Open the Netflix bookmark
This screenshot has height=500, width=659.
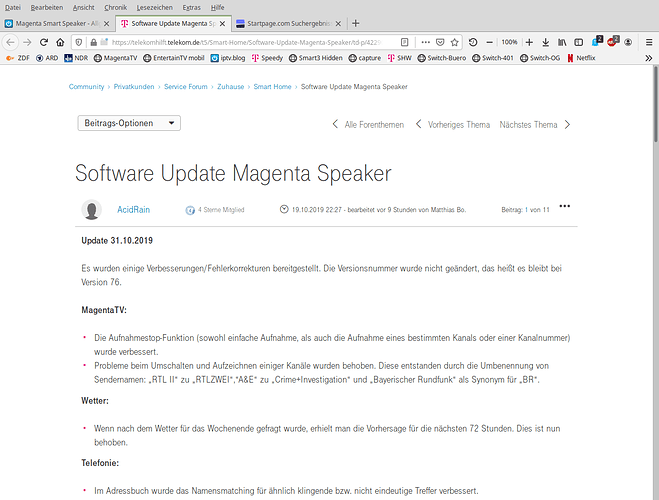(581, 58)
